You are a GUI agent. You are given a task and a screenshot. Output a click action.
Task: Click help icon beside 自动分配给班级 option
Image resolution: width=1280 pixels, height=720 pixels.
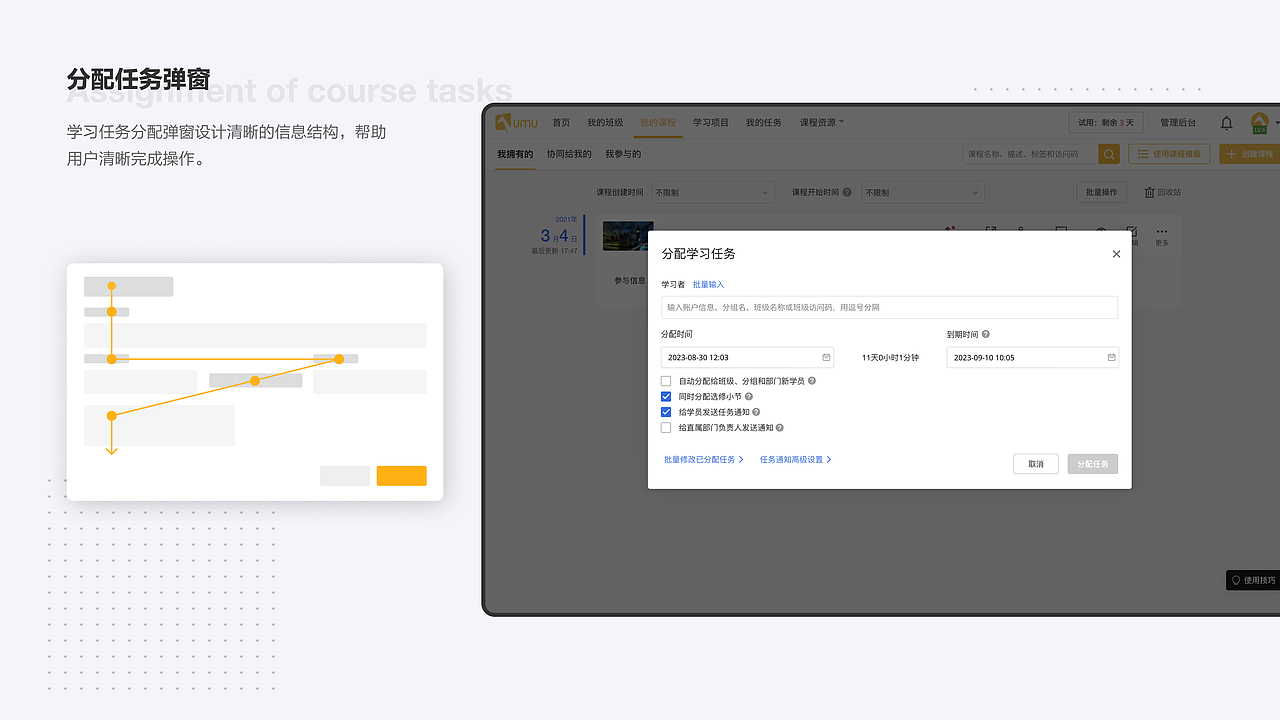point(812,381)
